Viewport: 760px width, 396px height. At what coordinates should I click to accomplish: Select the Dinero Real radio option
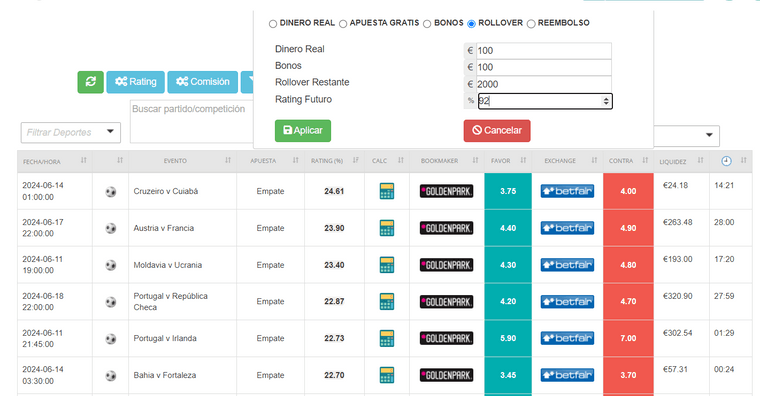click(273, 24)
